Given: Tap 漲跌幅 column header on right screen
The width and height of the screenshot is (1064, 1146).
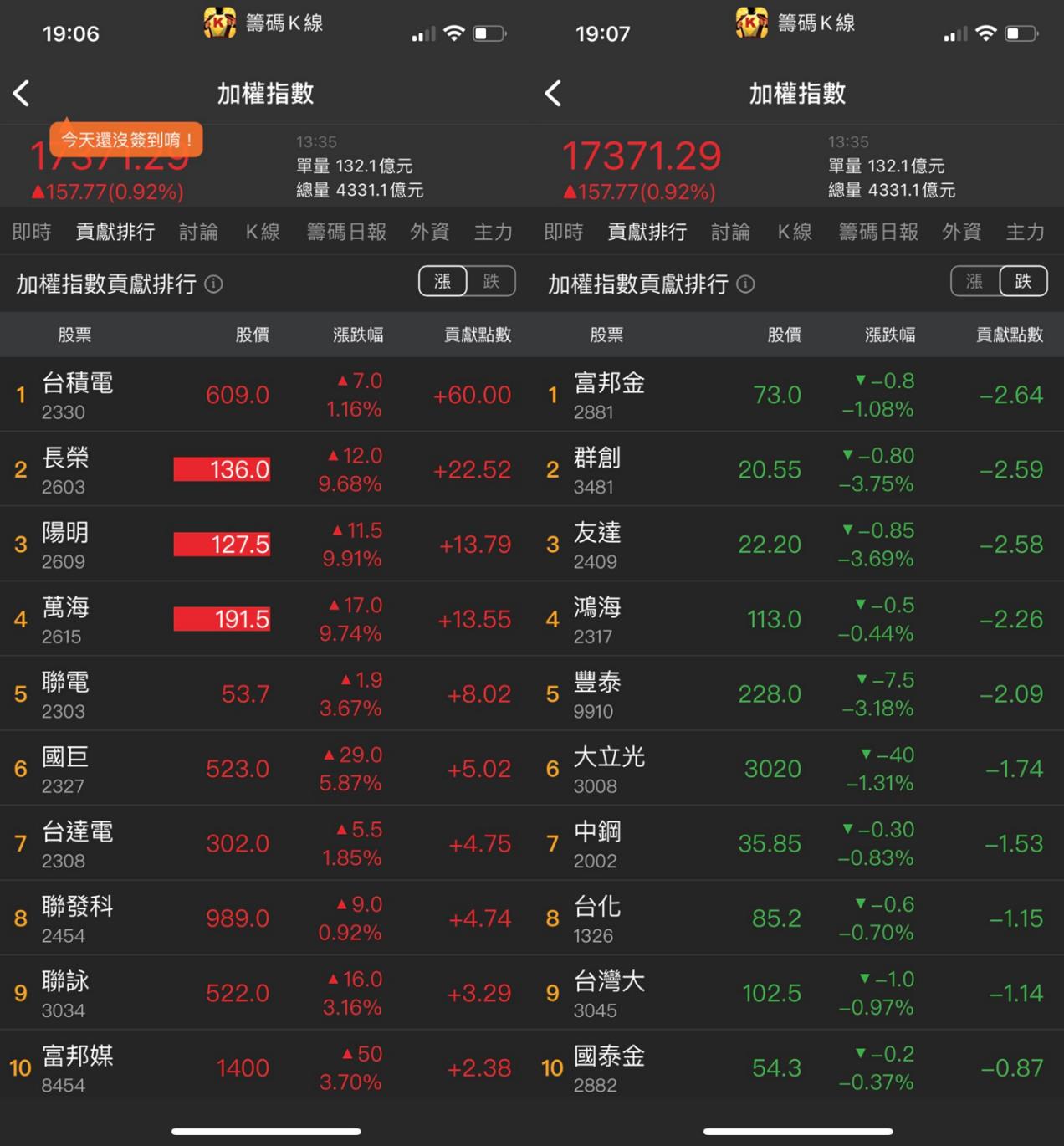Looking at the screenshot, I should coord(890,335).
